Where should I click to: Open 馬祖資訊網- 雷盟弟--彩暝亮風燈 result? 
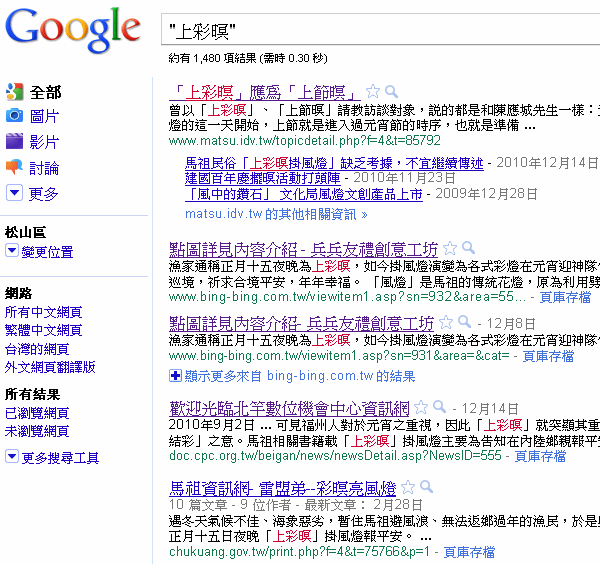pos(282,488)
